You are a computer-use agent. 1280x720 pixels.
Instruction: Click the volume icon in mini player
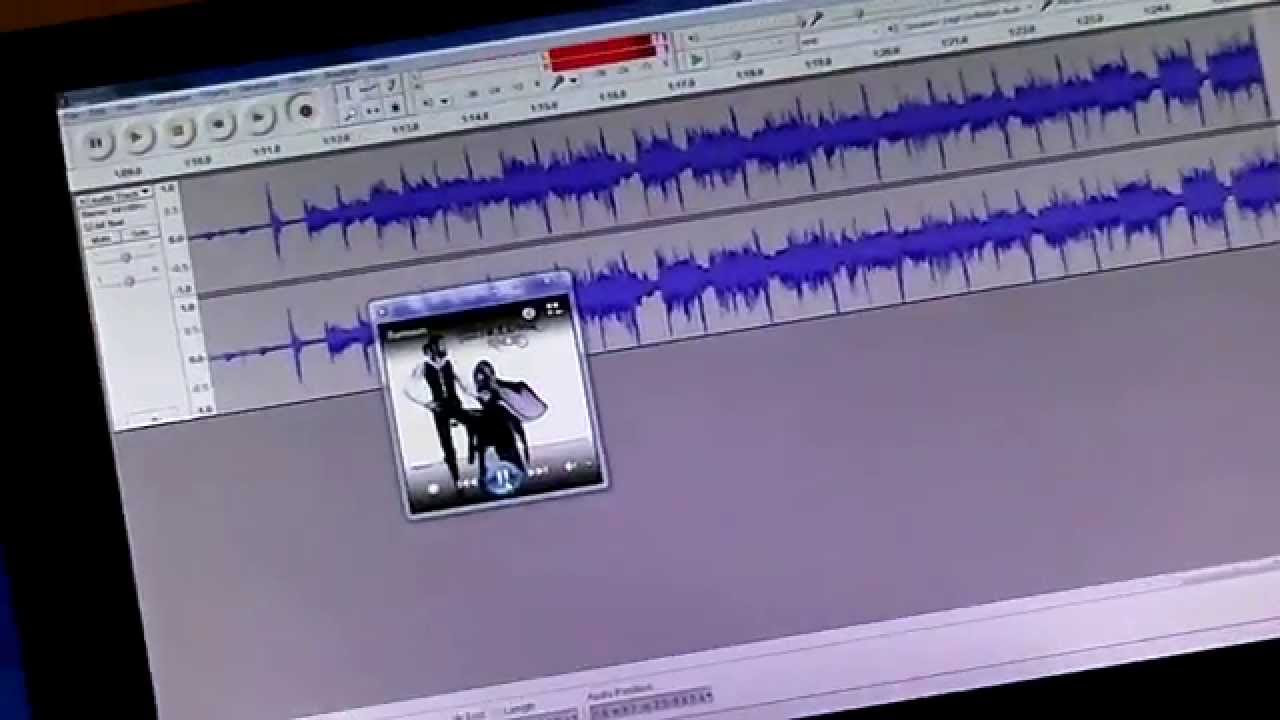[x=571, y=466]
